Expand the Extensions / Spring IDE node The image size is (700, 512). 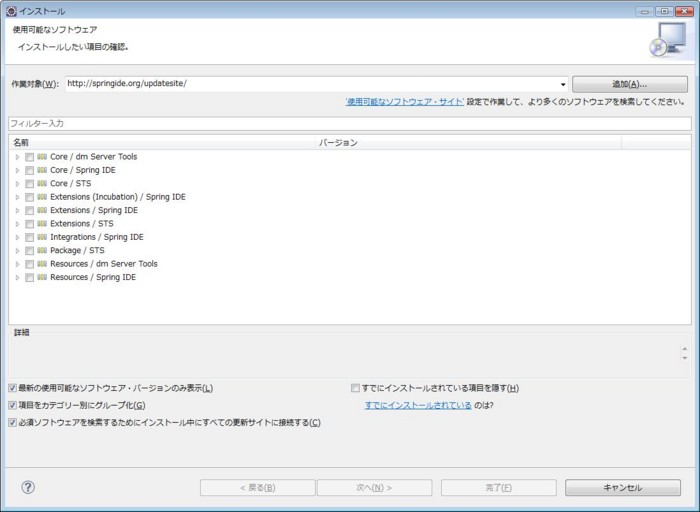[17, 211]
